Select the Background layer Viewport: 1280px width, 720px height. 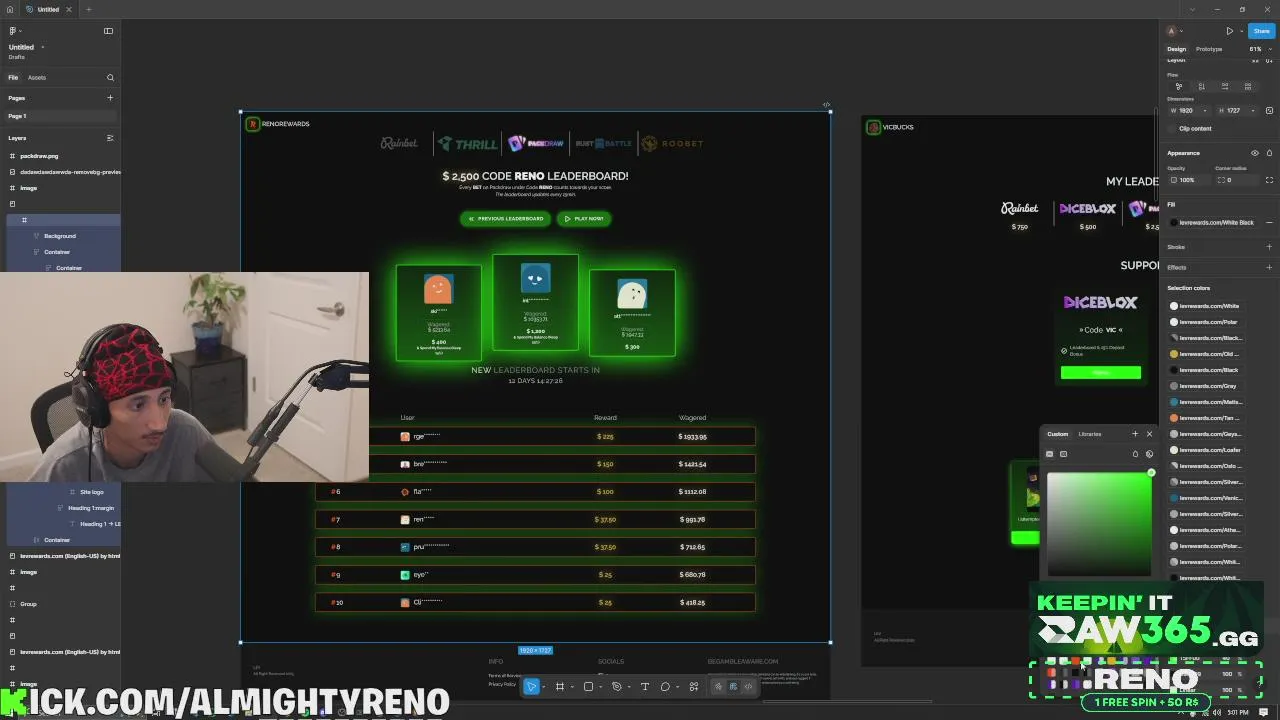point(60,236)
